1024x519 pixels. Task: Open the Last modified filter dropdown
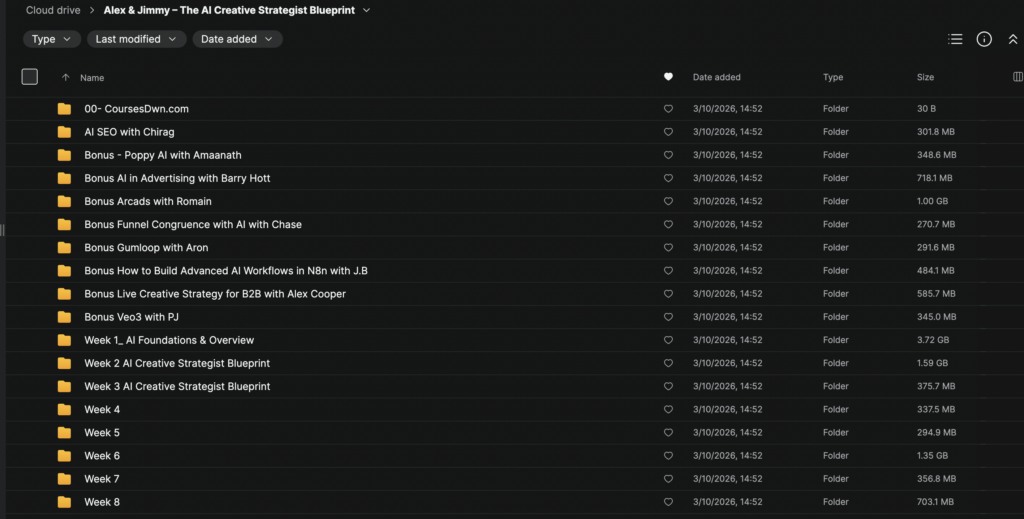(x=136, y=39)
